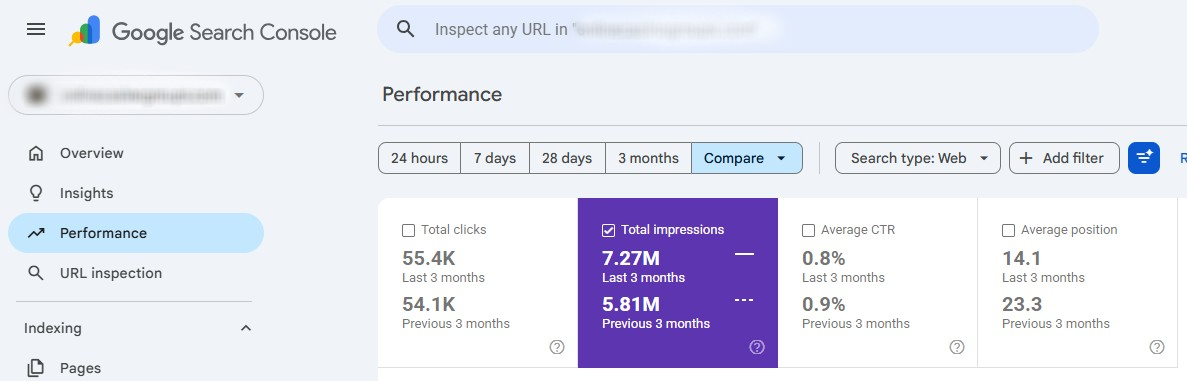This screenshot has height=381, width=1187.
Task: Click the Indexing section label
Action: click(53, 328)
